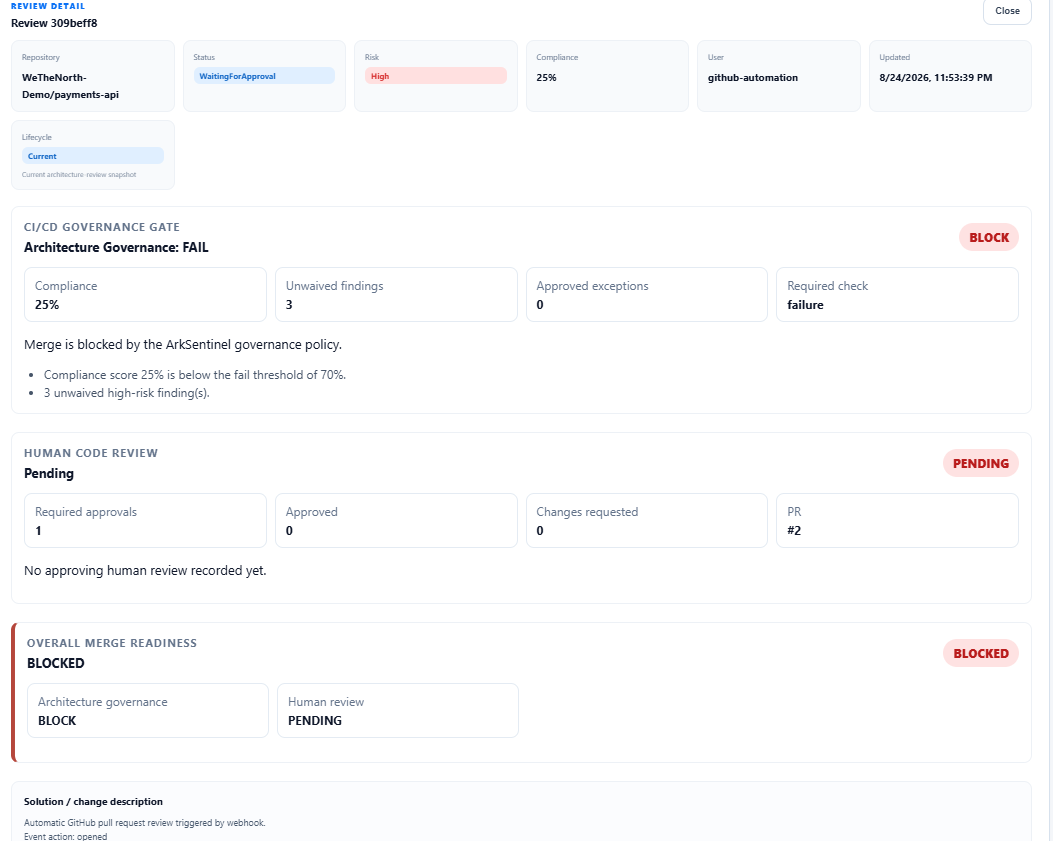Click the No approving human review recorded text
Viewport: 1053px width, 841px height.
coord(145,570)
